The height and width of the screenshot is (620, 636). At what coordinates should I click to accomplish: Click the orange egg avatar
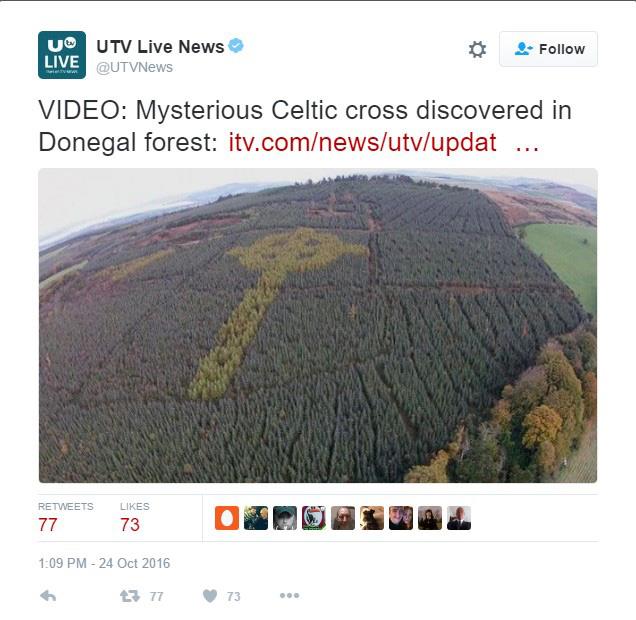227,518
